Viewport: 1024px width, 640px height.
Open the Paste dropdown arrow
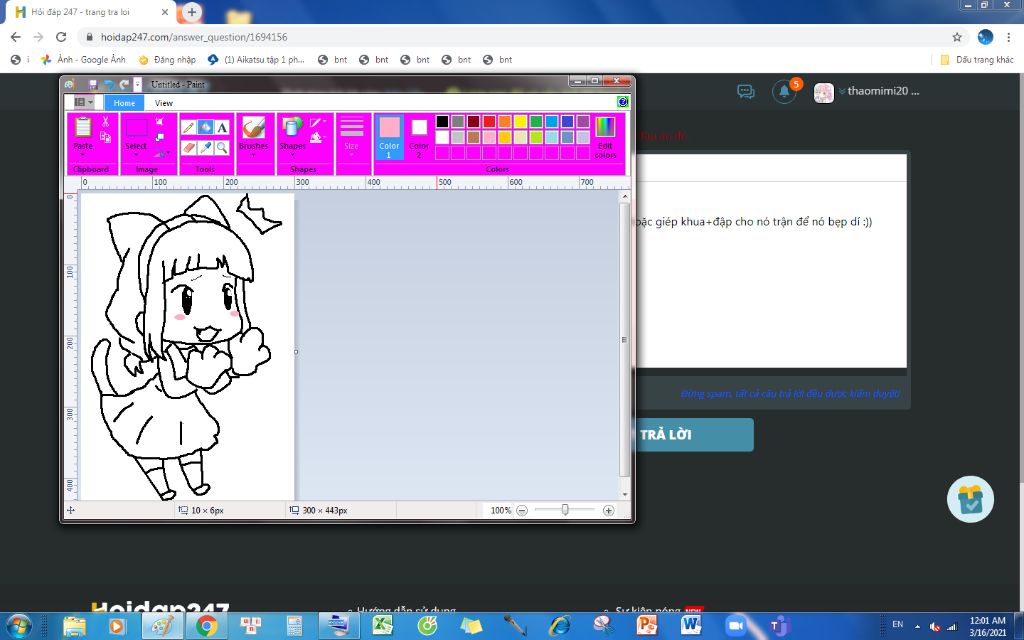point(83,155)
